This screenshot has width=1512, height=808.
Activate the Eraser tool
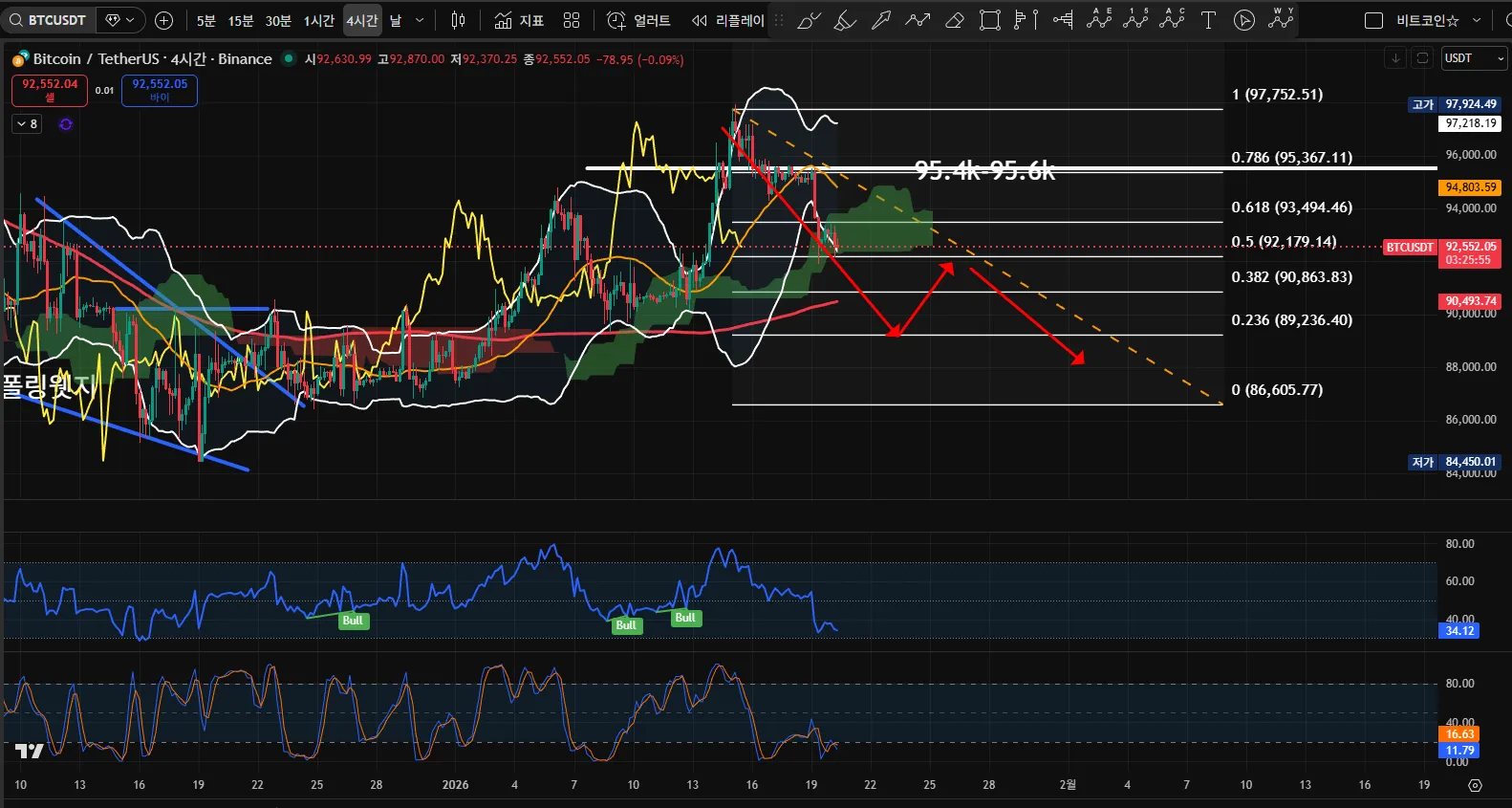coord(954,20)
